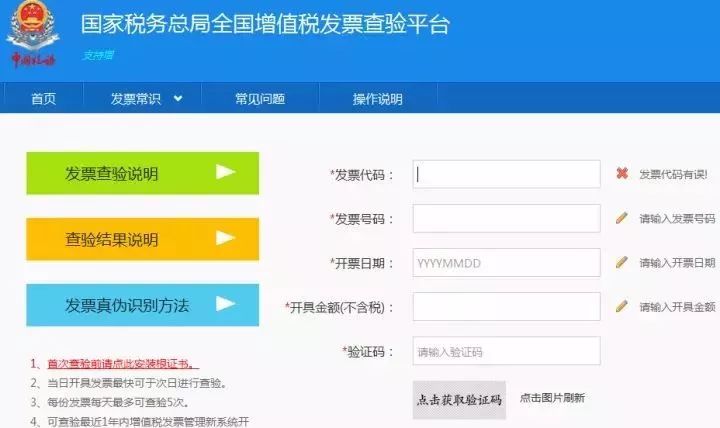The height and width of the screenshot is (428, 720).
Task: Focus the 发票号码 input field
Action: (x=506, y=218)
